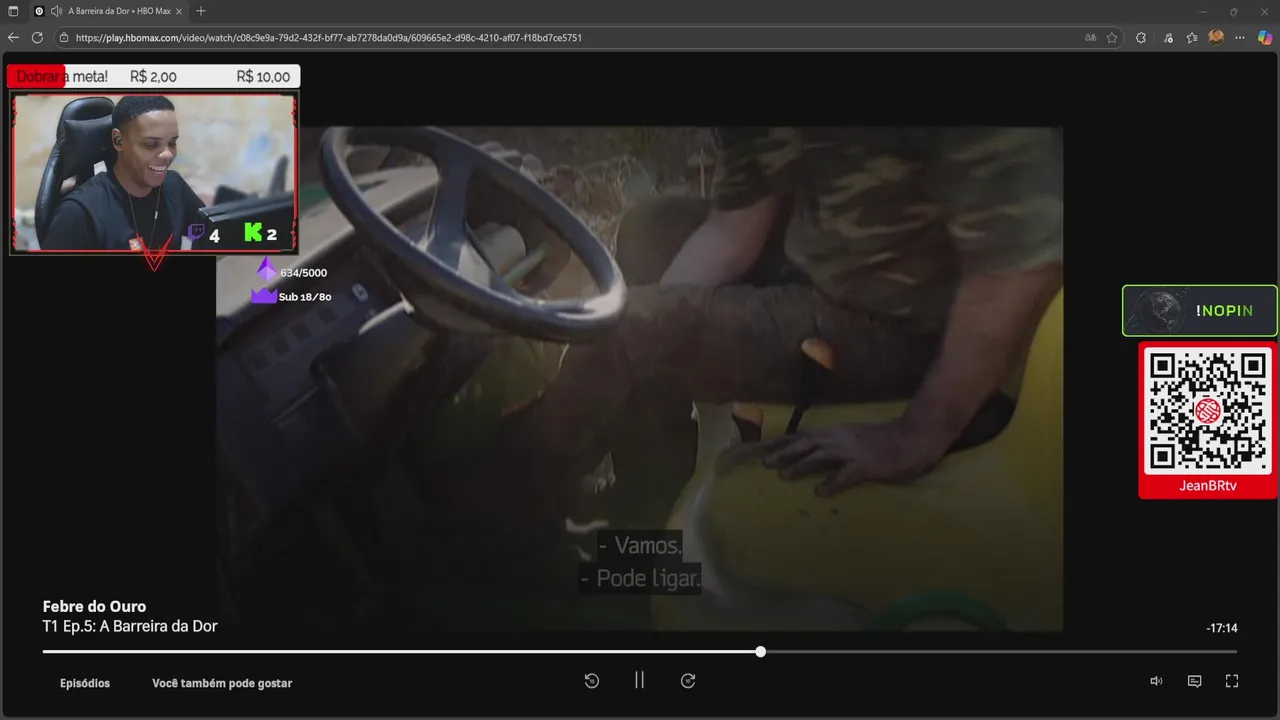Image resolution: width=1280 pixels, height=720 pixels.
Task: Open the tab actions menu icon
Action: click(x=13, y=11)
